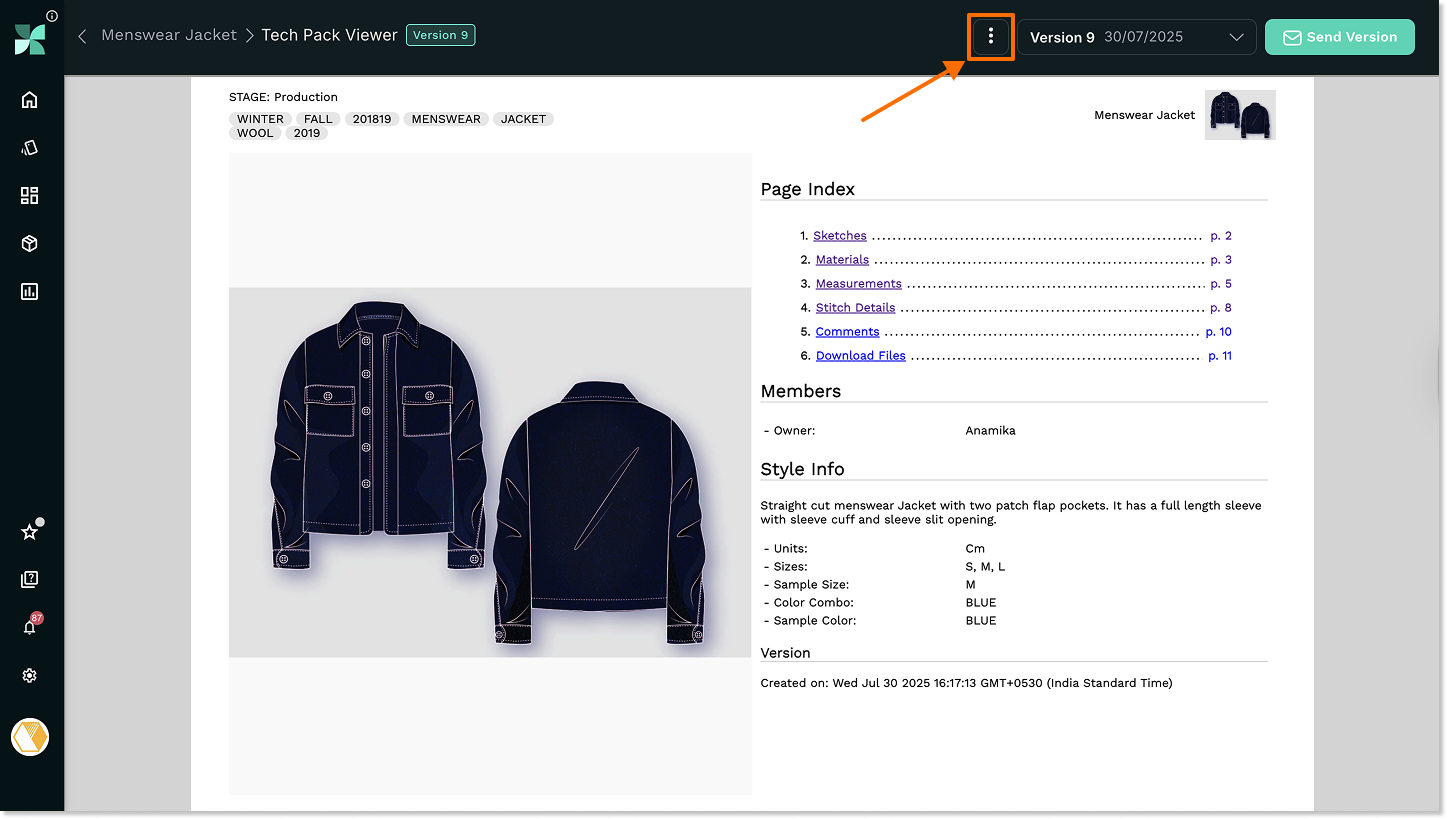Image resolution: width=1447 pixels, height=819 pixels.
Task: Open the help question-mark icon
Action: click(29, 579)
